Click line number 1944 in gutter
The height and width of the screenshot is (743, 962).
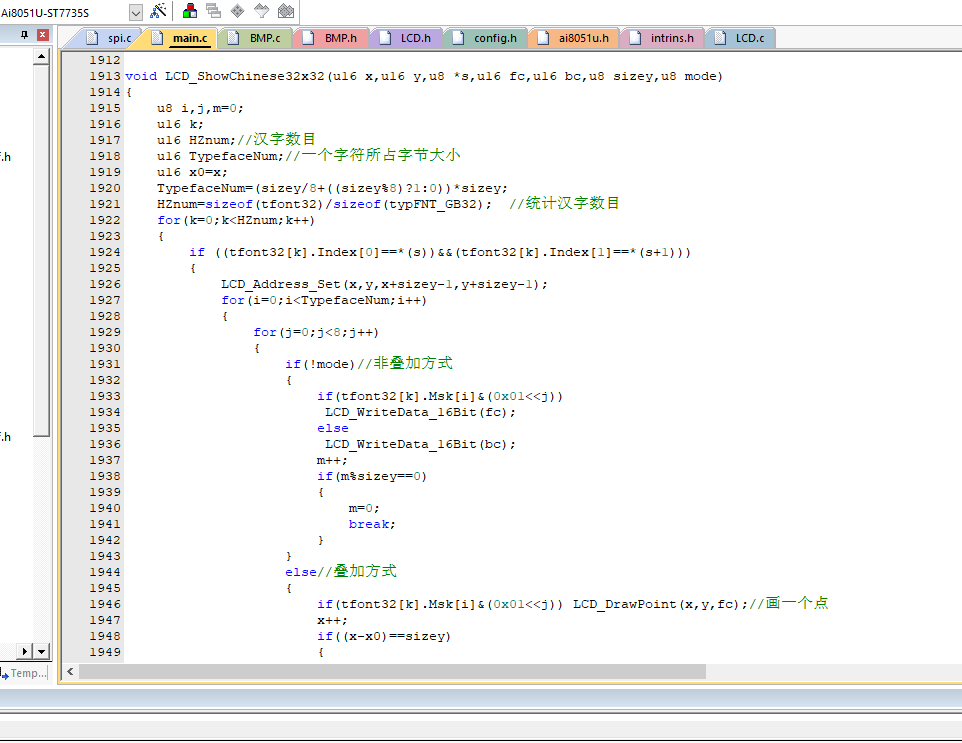105,572
